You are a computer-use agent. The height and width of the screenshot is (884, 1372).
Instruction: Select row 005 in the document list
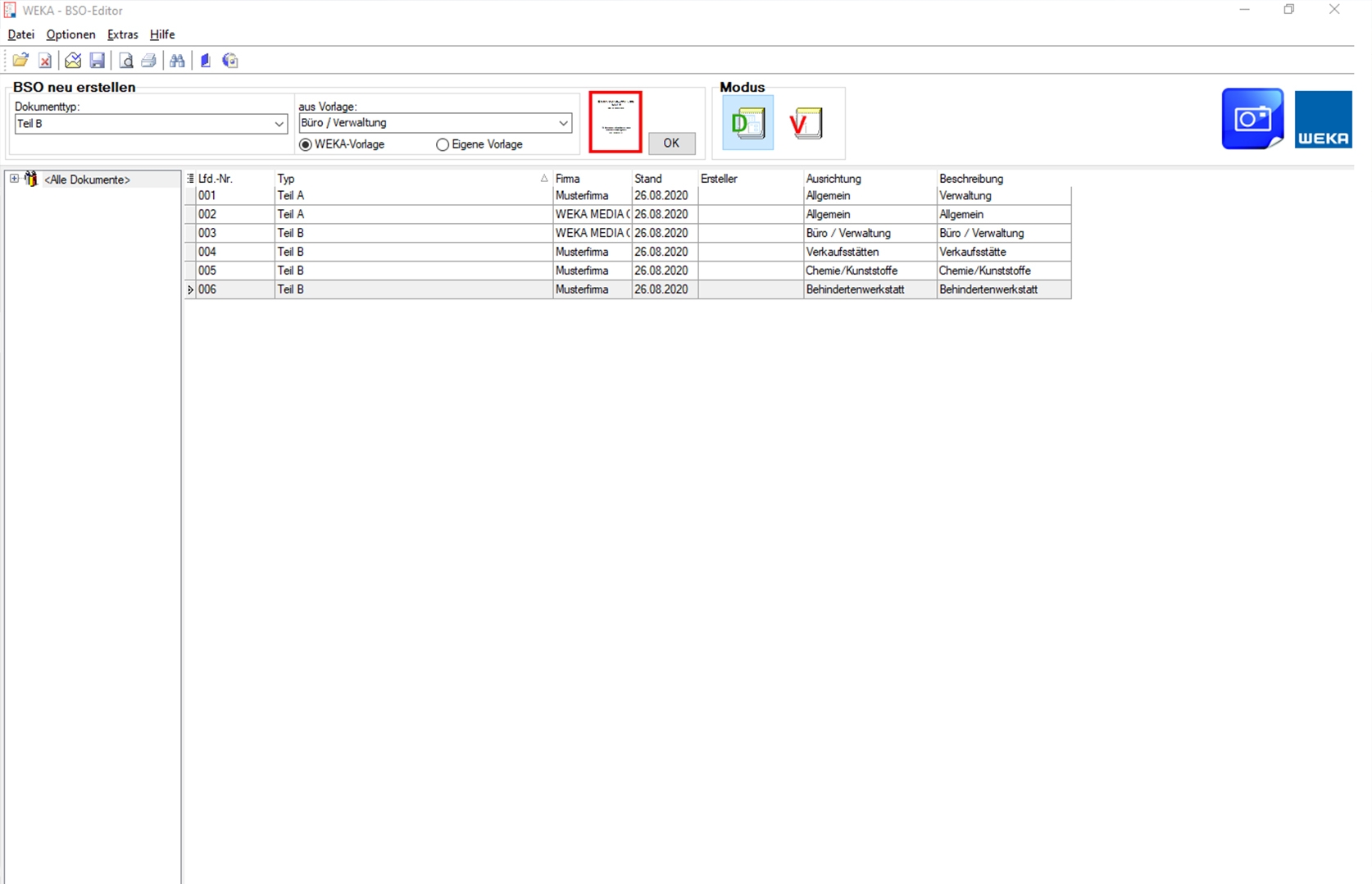[628, 271]
